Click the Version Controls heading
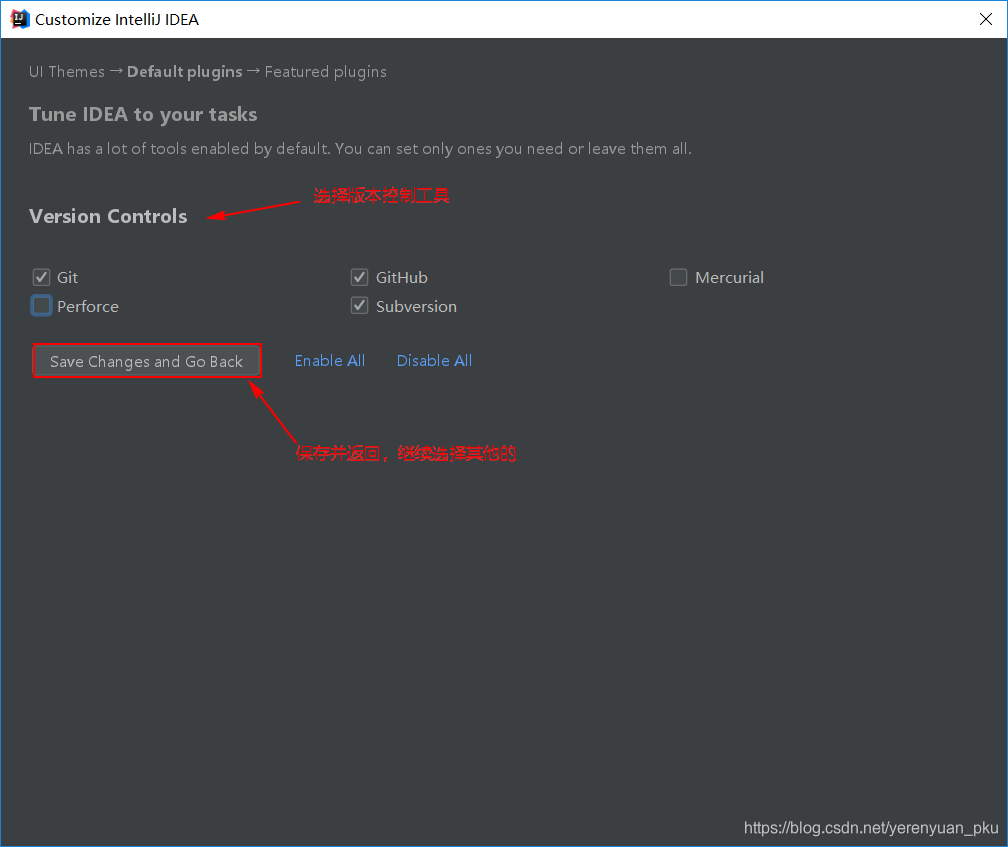Viewport: 1008px width, 847px height. click(108, 216)
